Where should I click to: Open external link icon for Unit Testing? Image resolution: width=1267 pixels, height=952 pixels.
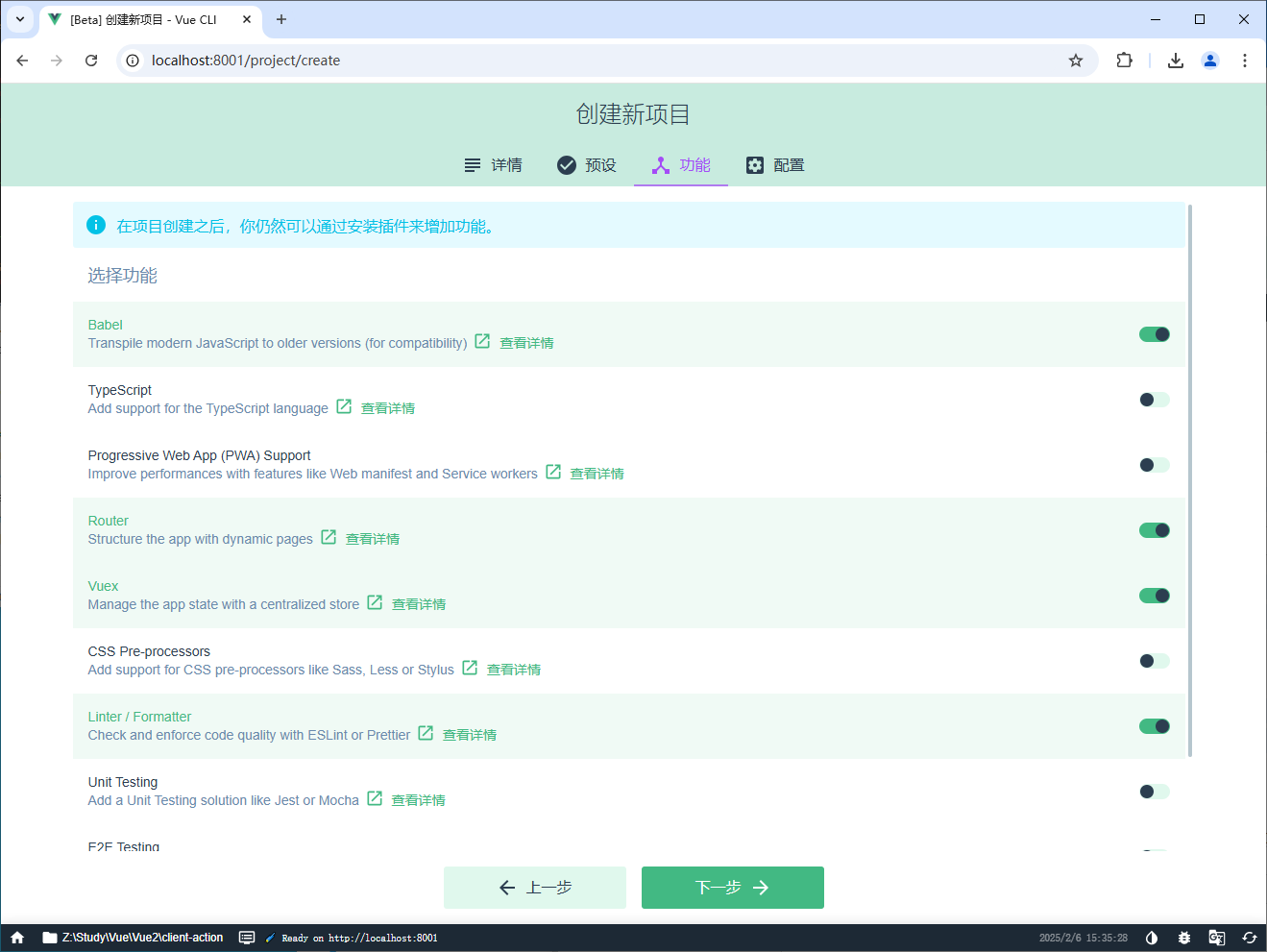[x=375, y=798]
